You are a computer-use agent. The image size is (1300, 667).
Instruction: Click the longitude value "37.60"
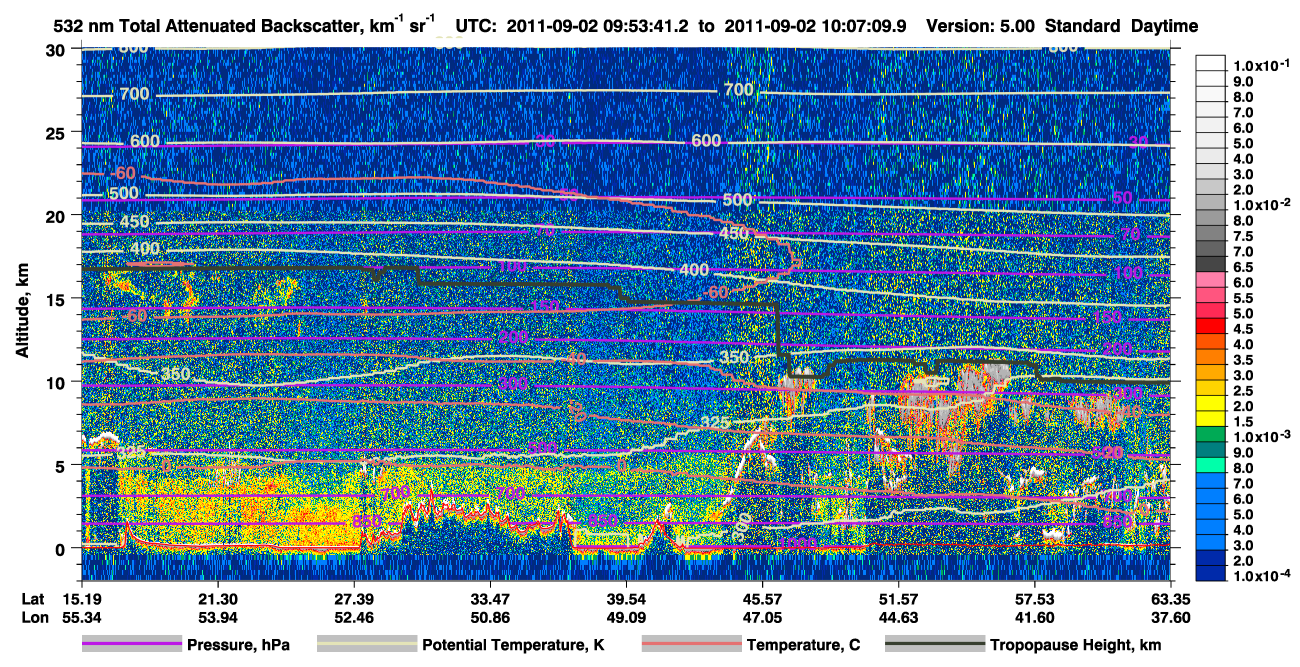(1170, 618)
